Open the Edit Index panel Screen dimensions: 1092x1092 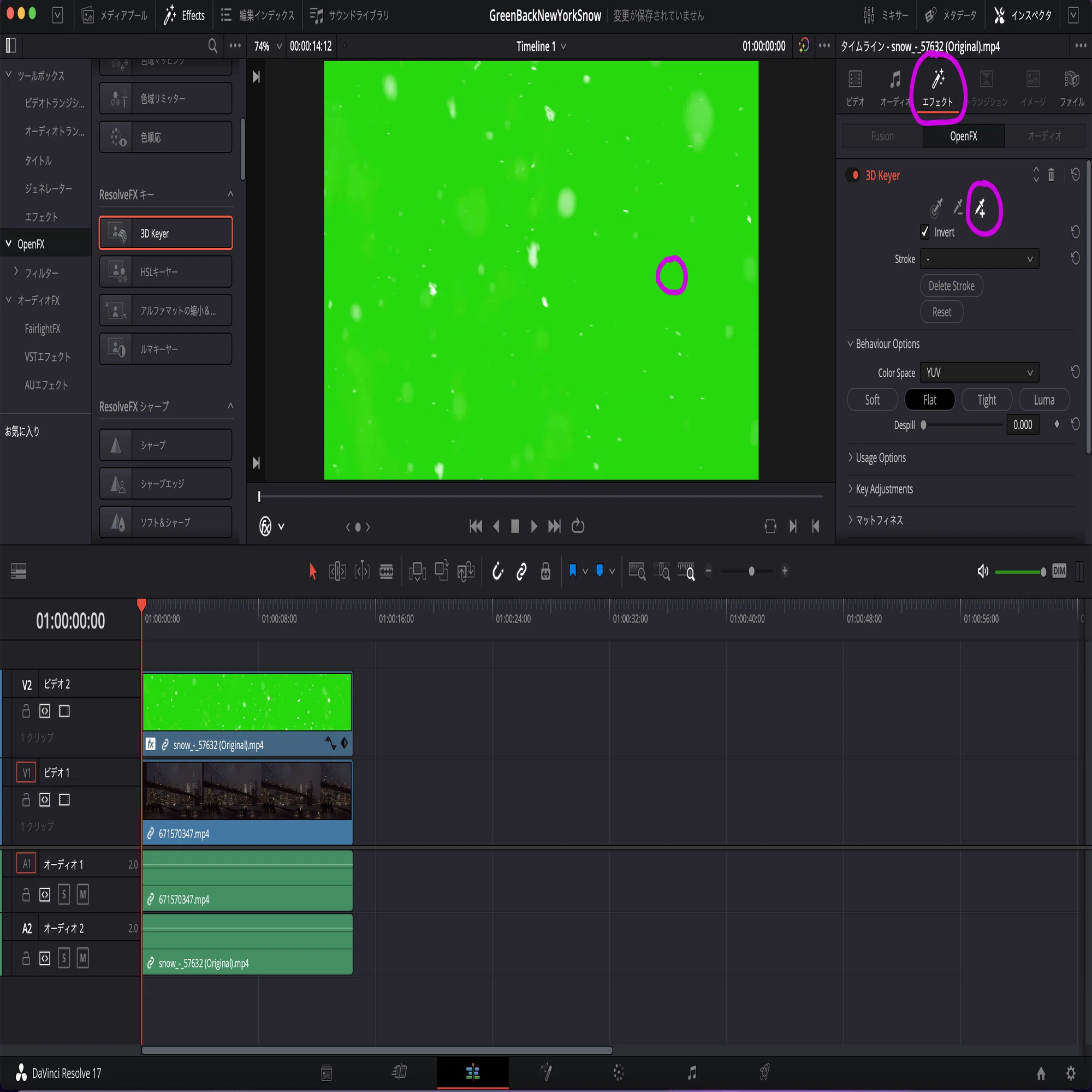pos(258,15)
